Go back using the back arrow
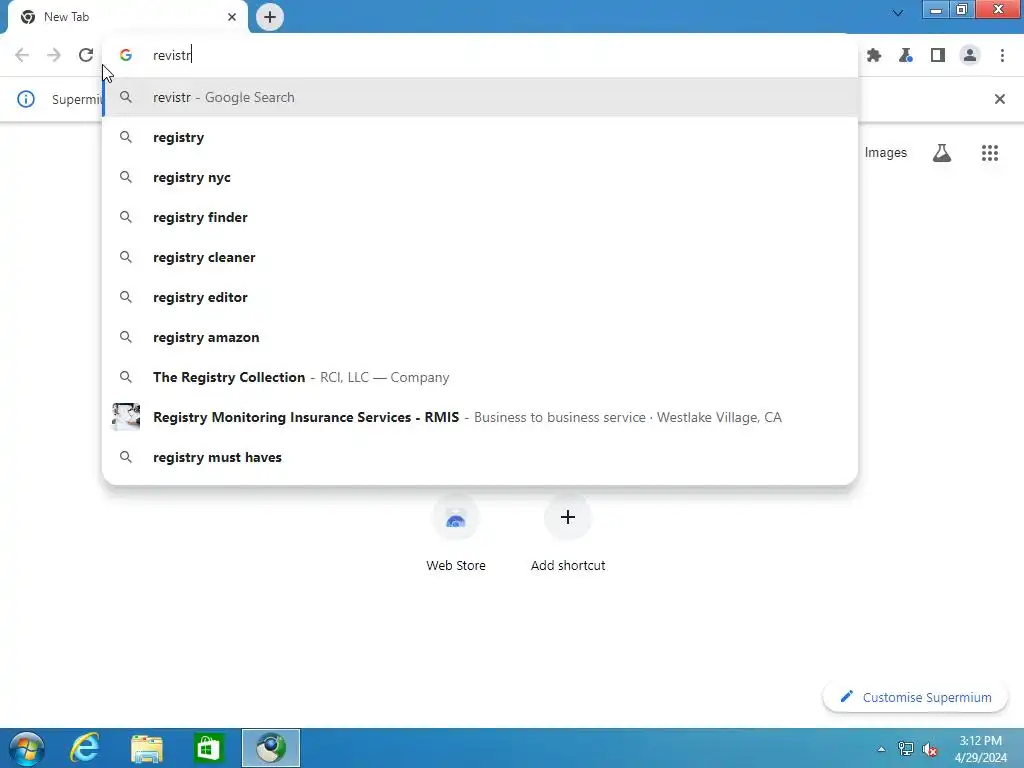Viewport: 1024px width, 768px height. coord(22,55)
